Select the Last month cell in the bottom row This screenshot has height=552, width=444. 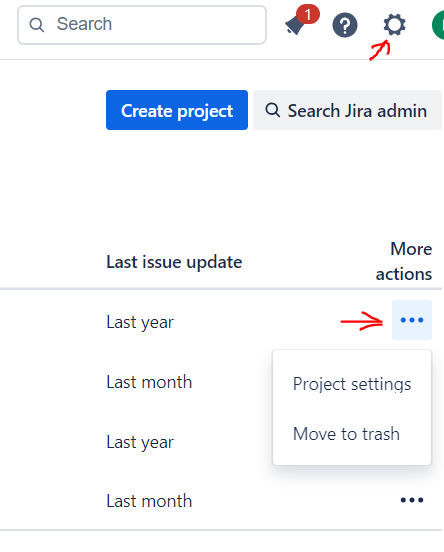(149, 501)
